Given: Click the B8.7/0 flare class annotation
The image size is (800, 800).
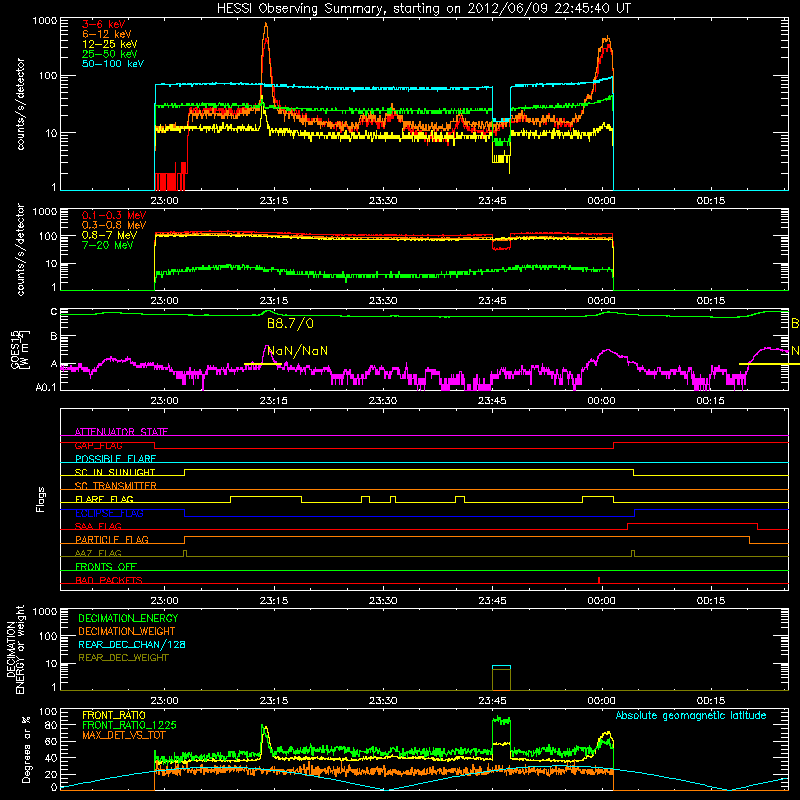Looking at the screenshot, I should [290, 323].
